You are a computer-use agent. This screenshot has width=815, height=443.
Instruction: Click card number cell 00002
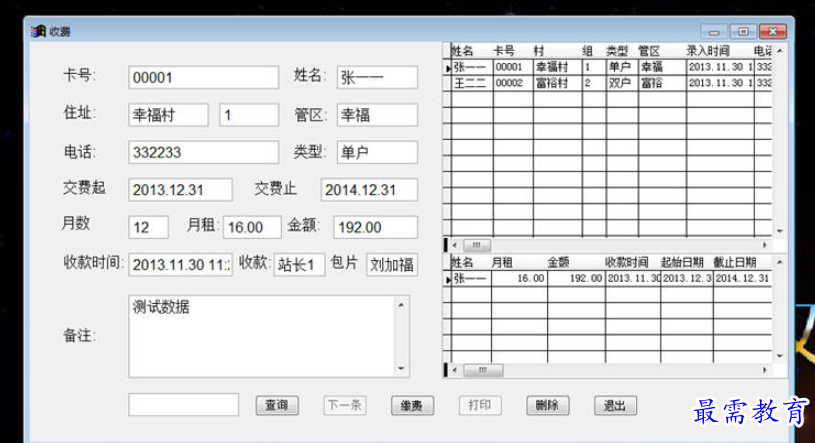point(513,83)
